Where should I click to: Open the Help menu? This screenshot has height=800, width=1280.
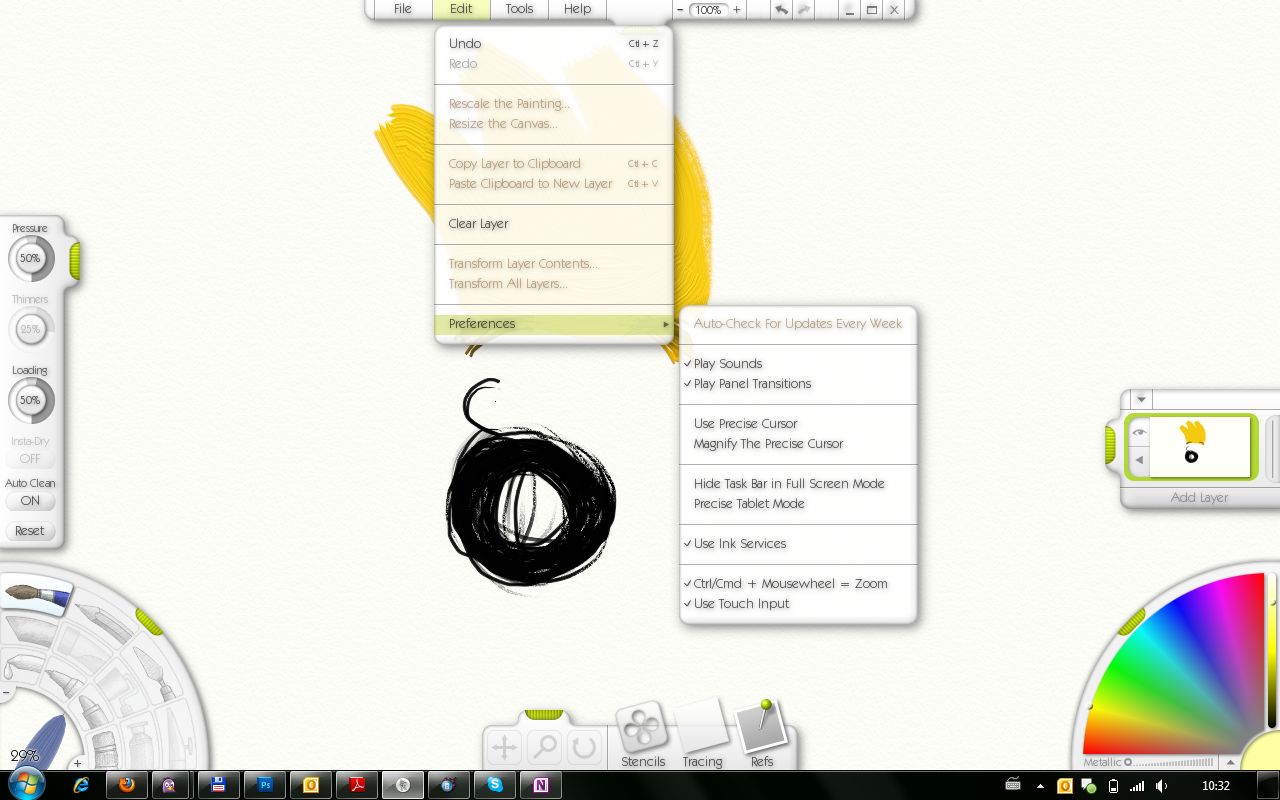(577, 9)
